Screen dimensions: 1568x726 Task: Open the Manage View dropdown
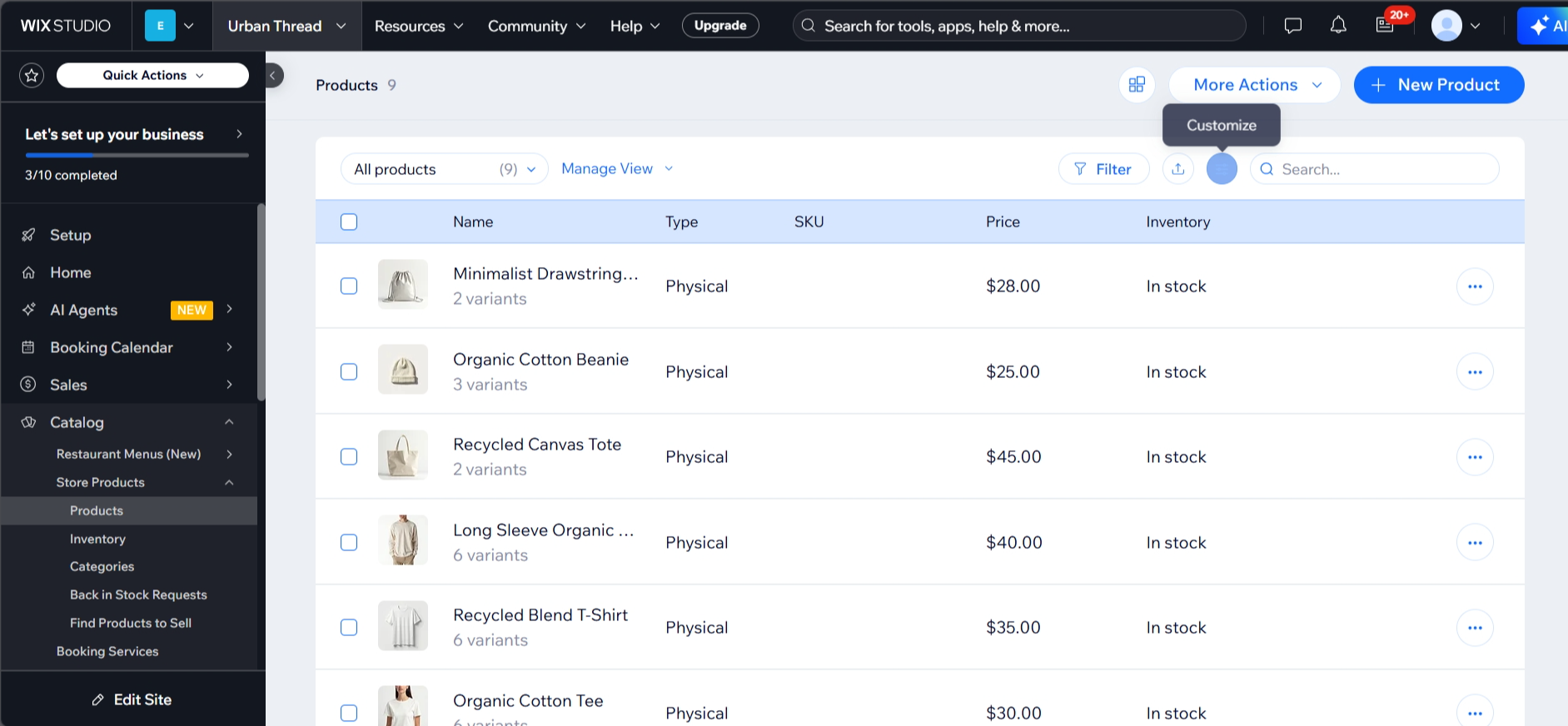point(617,169)
